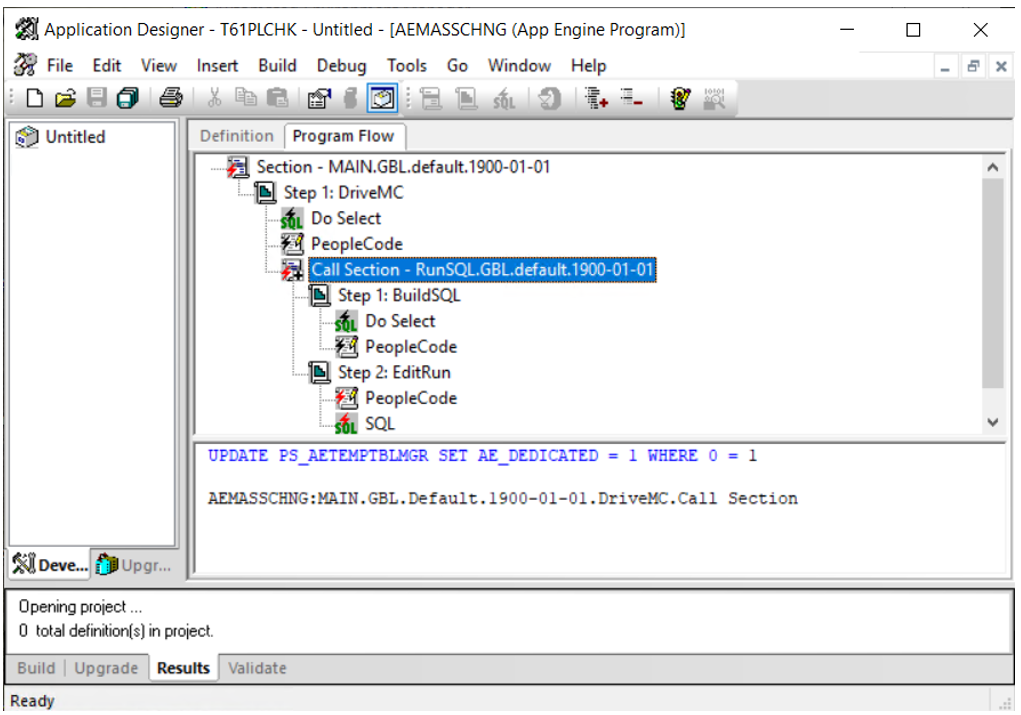Open the Go menu
Screen dimensions: 1021x715
click(x=457, y=66)
